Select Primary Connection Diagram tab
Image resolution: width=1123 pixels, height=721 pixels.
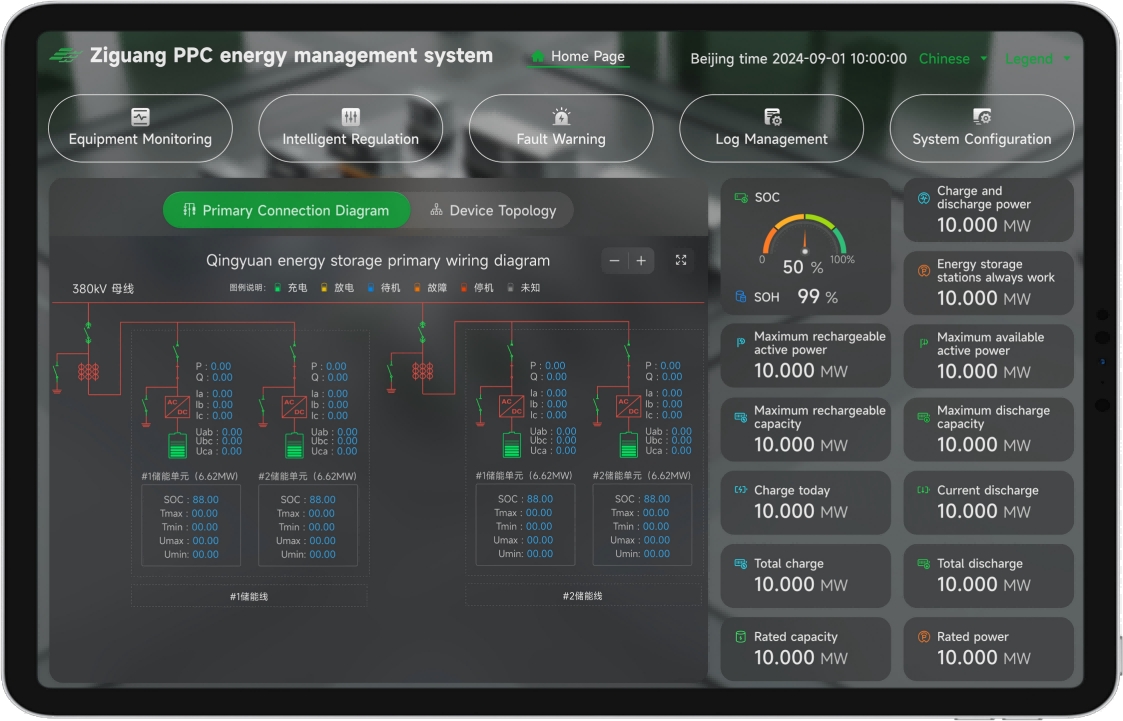(286, 211)
